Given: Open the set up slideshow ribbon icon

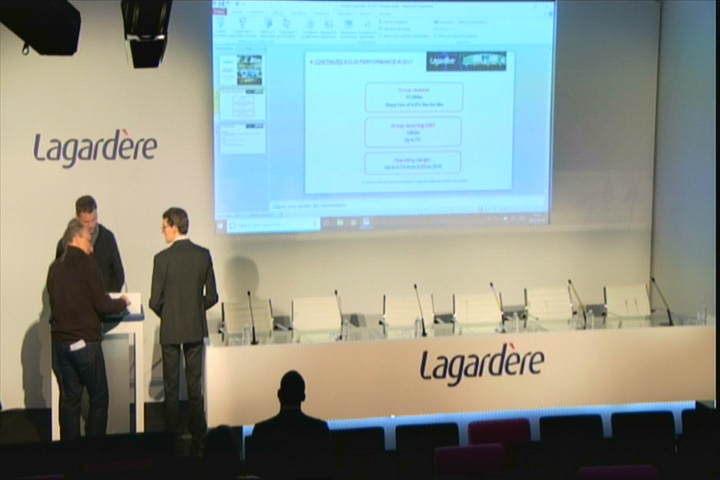Looking at the screenshot, I should coord(310,28).
